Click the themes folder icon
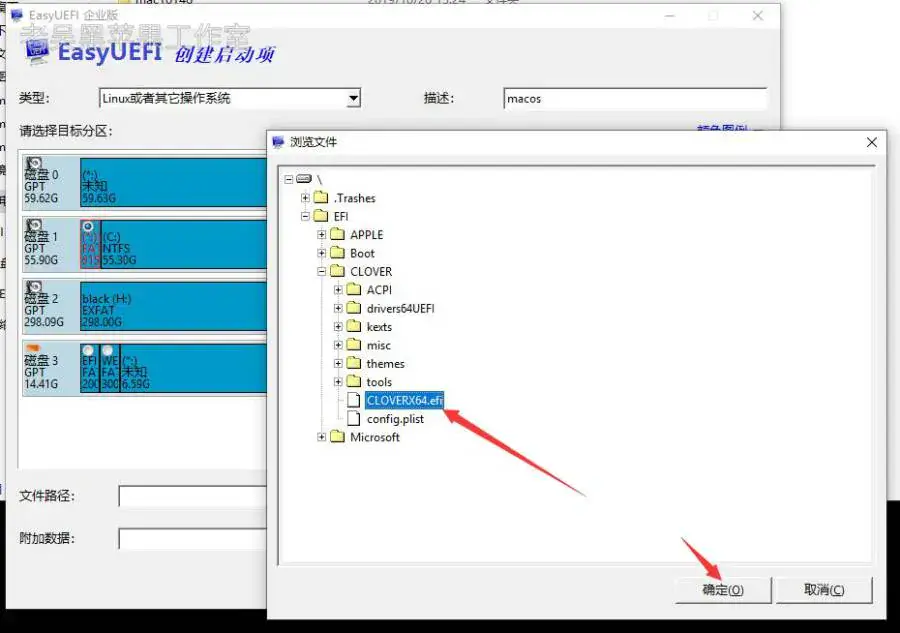Image resolution: width=900 pixels, height=633 pixels. pos(354,363)
